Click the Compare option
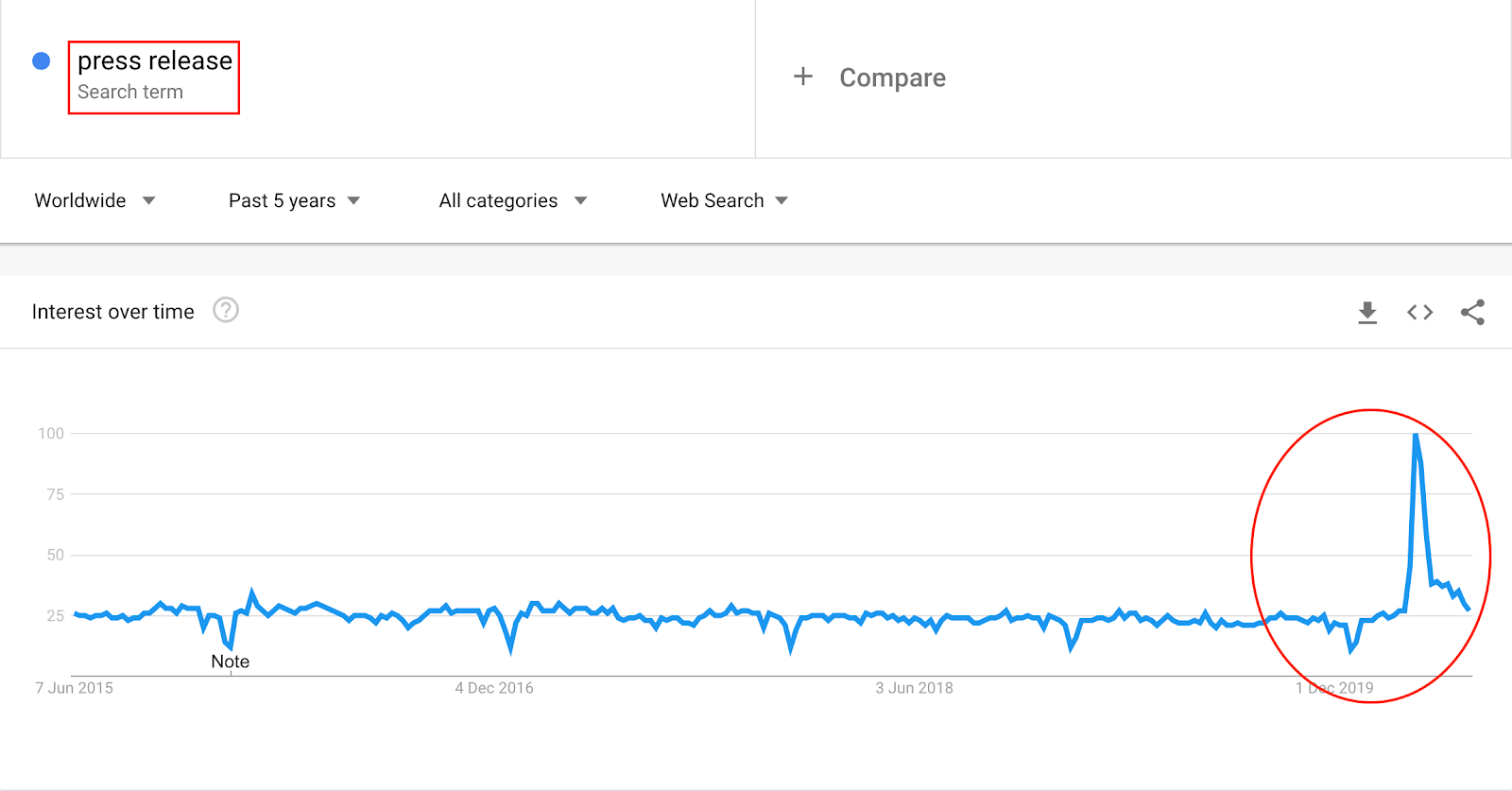1512x791 pixels. 892,77
